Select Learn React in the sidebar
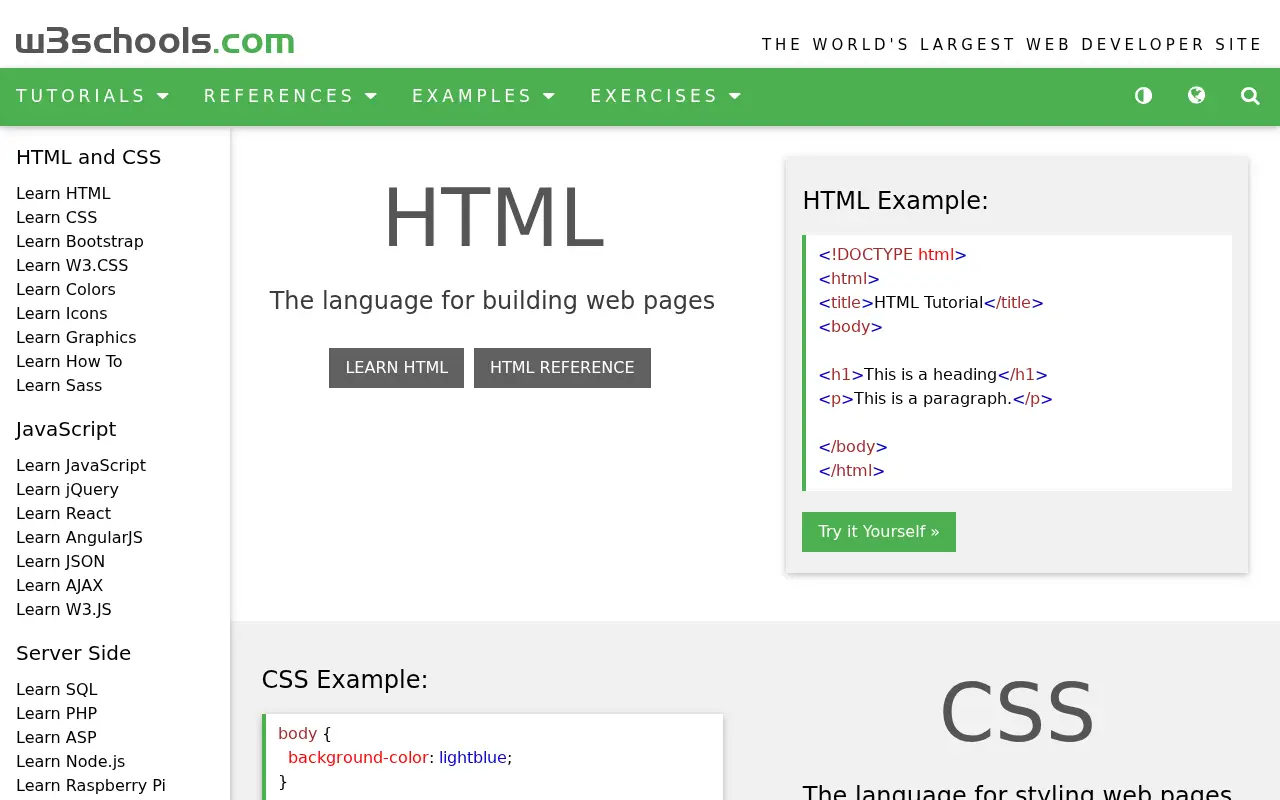Viewport: 1280px width, 800px height. [63, 514]
